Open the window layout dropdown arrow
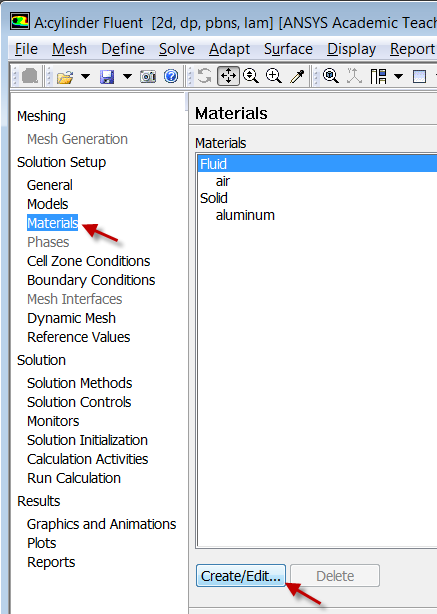This screenshot has height=614, width=437. [399, 76]
